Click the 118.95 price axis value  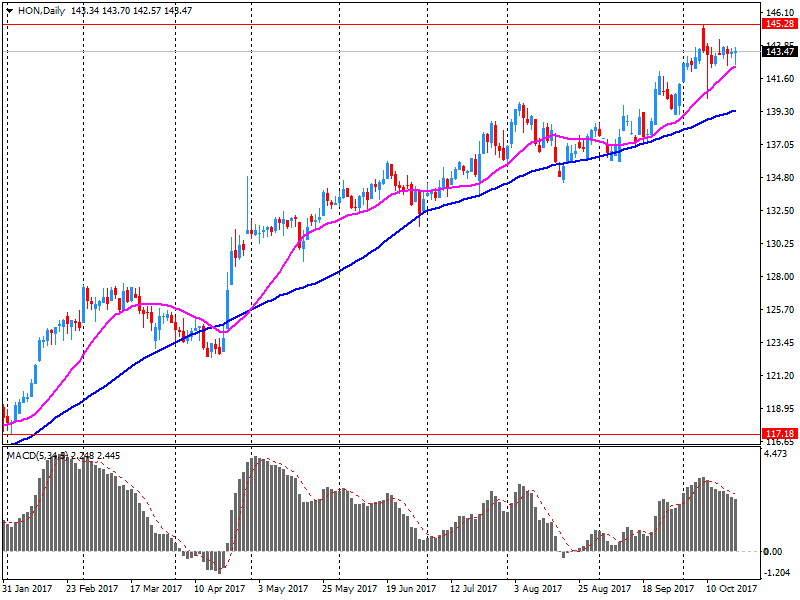click(781, 409)
